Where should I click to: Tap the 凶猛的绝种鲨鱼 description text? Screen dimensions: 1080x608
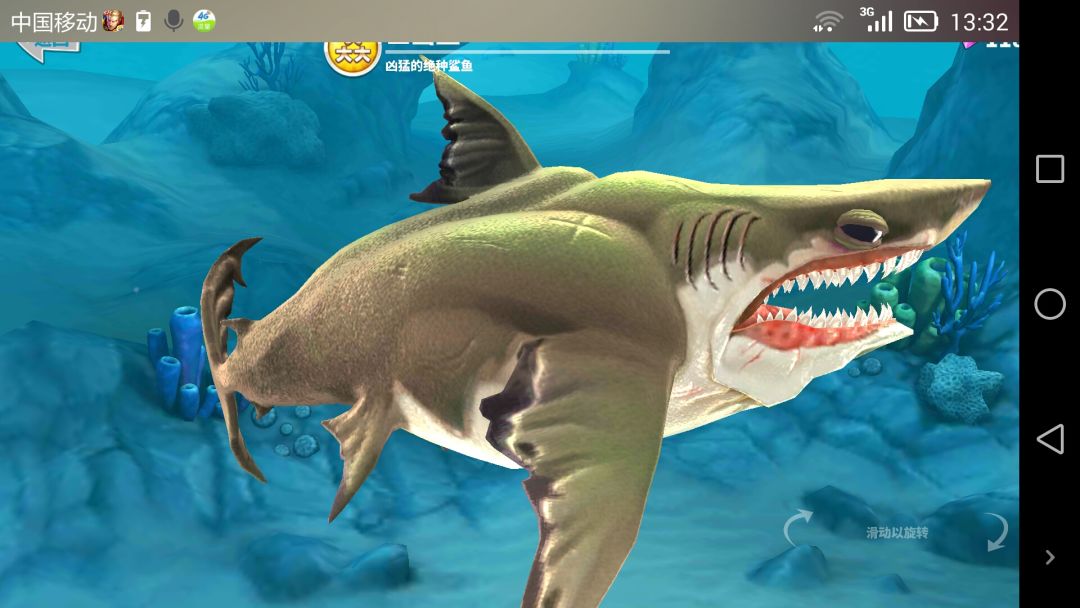click(428, 66)
